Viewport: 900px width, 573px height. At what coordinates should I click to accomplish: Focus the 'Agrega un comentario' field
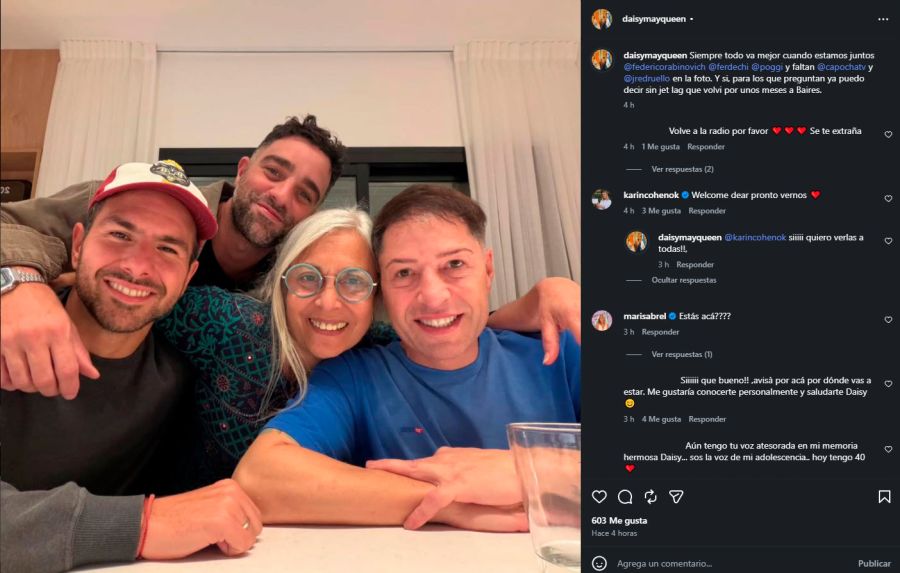720,563
